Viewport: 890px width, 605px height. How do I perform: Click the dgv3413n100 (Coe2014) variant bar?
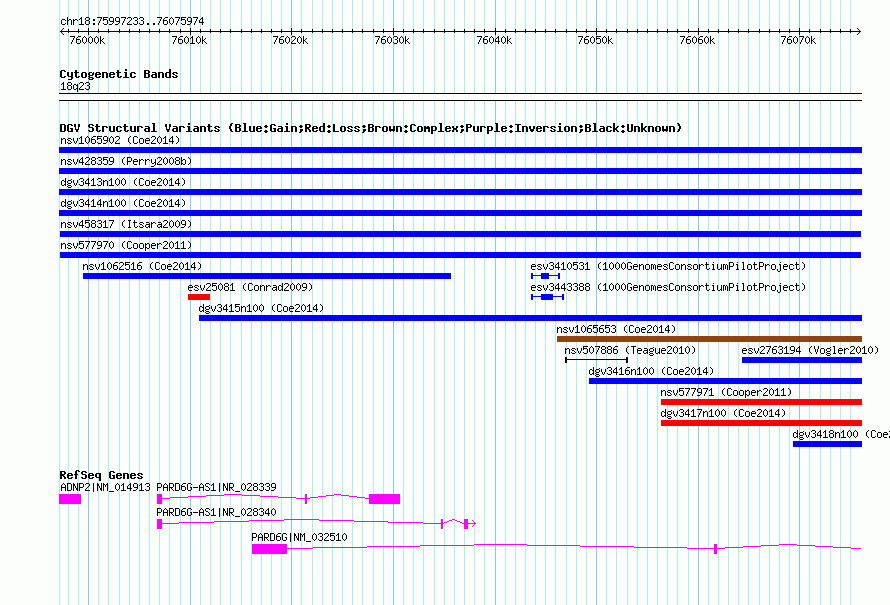coord(460,192)
